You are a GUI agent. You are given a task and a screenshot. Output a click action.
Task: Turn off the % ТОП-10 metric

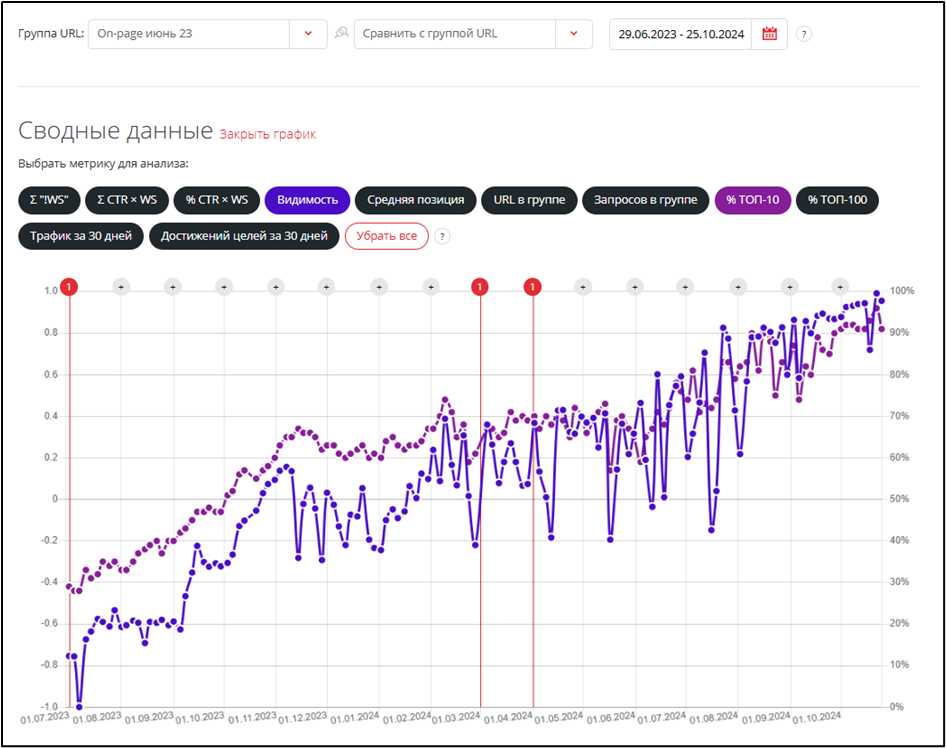751,200
